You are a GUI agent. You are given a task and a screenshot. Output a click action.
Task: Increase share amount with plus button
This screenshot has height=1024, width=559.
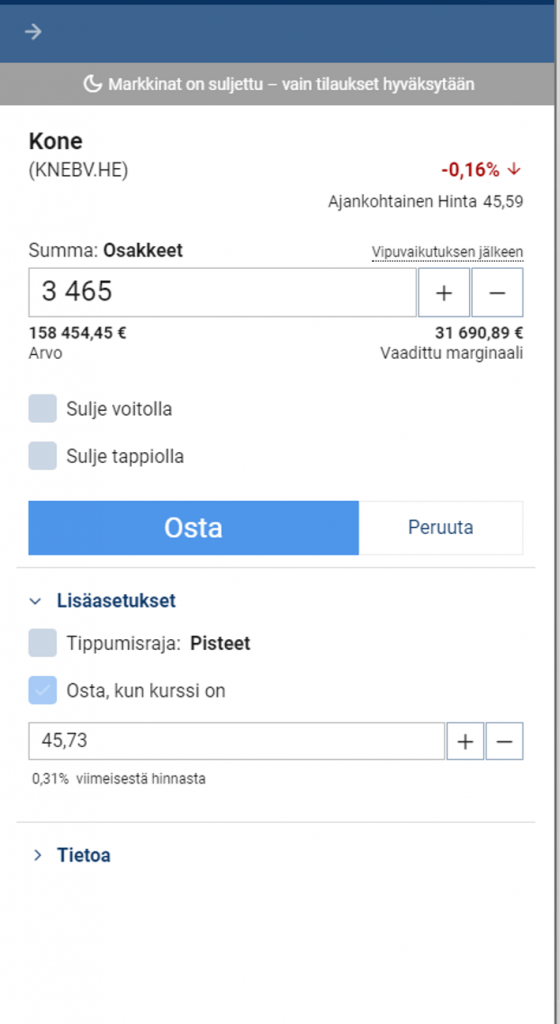coord(443,293)
